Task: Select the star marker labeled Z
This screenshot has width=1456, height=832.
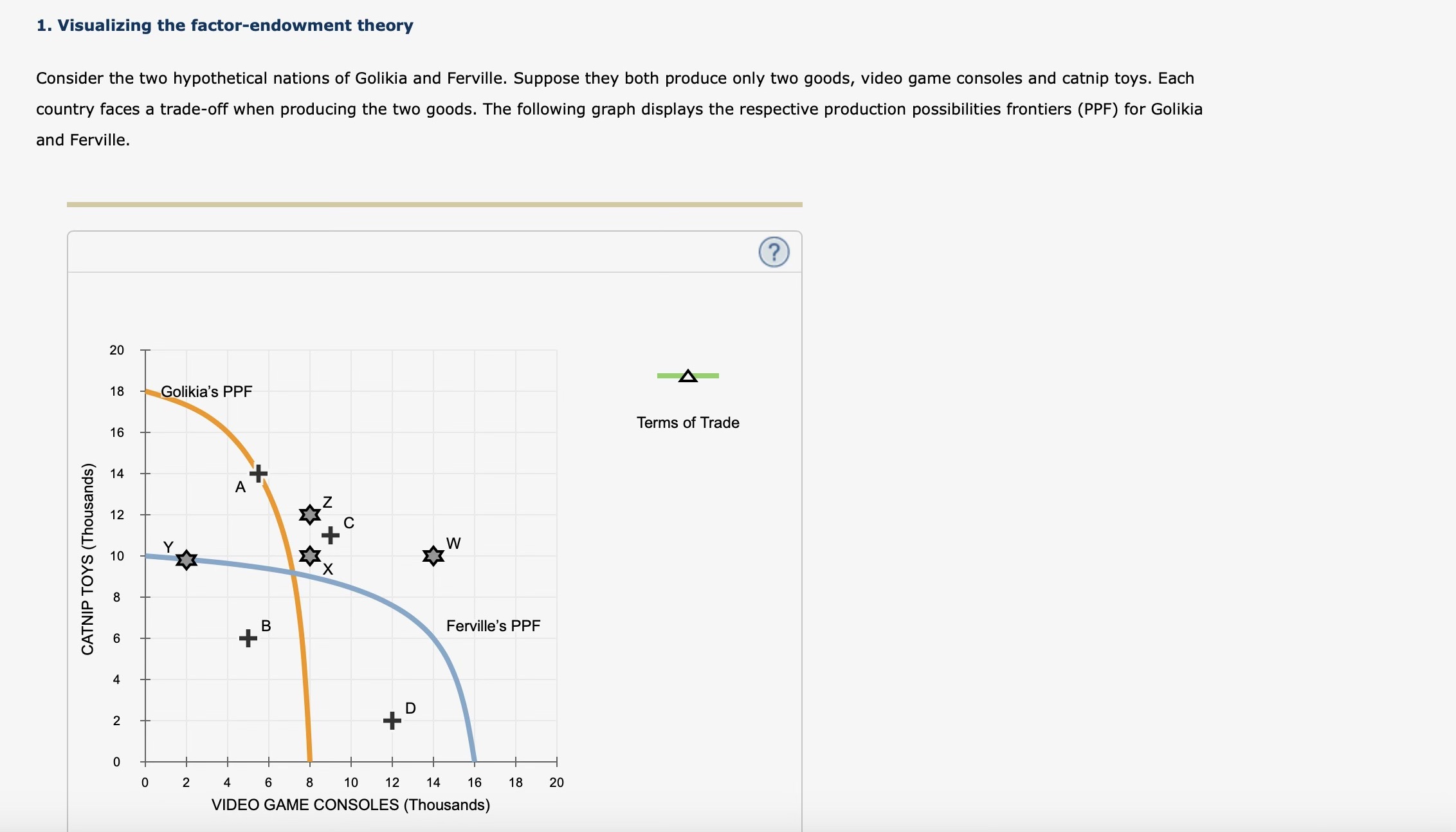Action: 309,515
